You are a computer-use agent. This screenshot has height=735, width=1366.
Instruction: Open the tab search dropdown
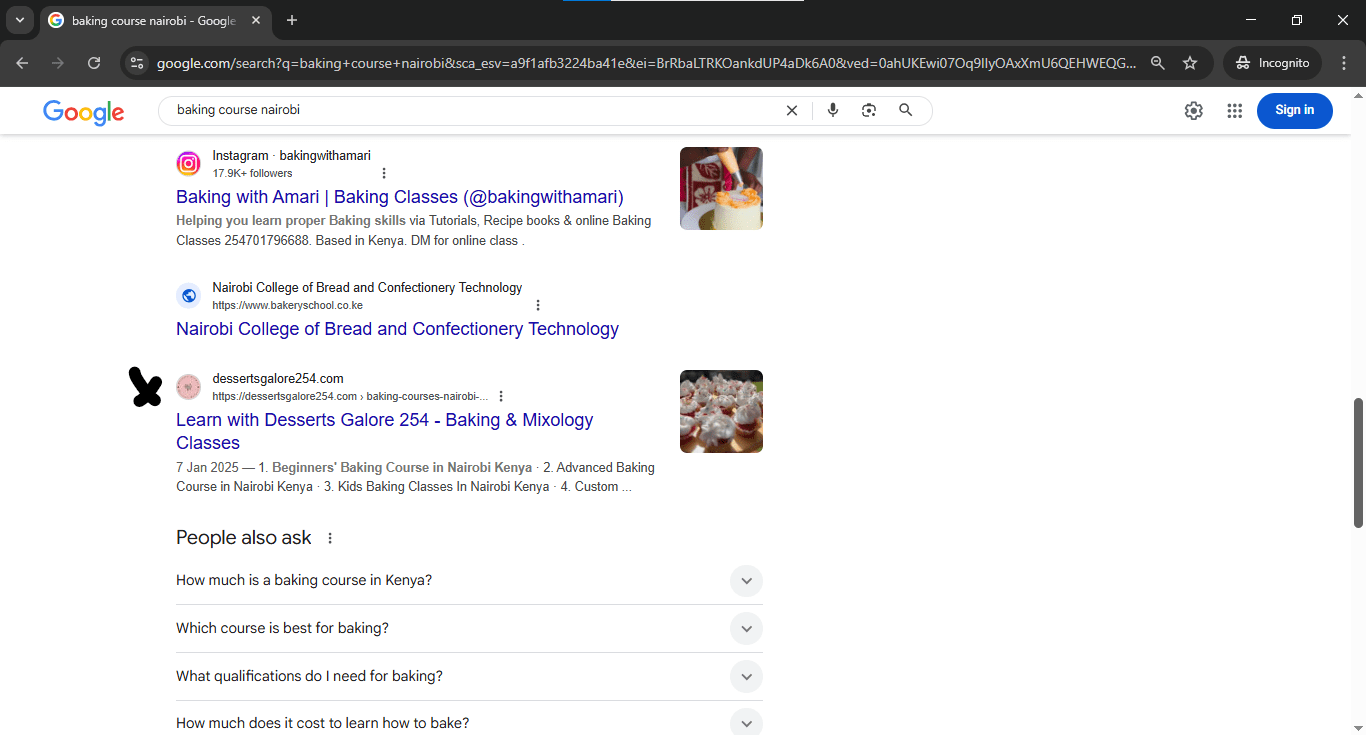(19, 20)
